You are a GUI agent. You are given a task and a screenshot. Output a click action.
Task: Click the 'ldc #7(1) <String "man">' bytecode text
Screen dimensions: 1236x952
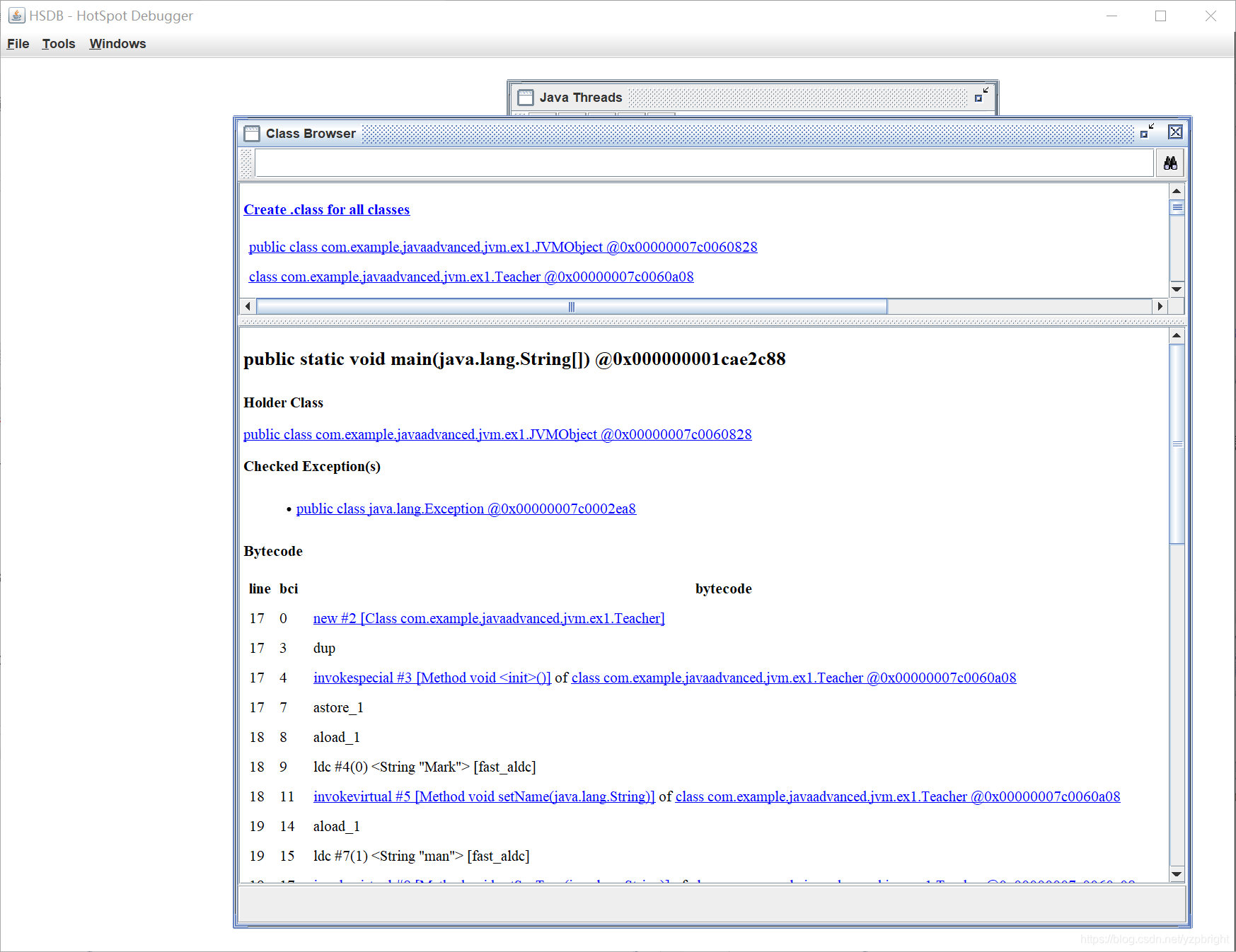[421, 856]
